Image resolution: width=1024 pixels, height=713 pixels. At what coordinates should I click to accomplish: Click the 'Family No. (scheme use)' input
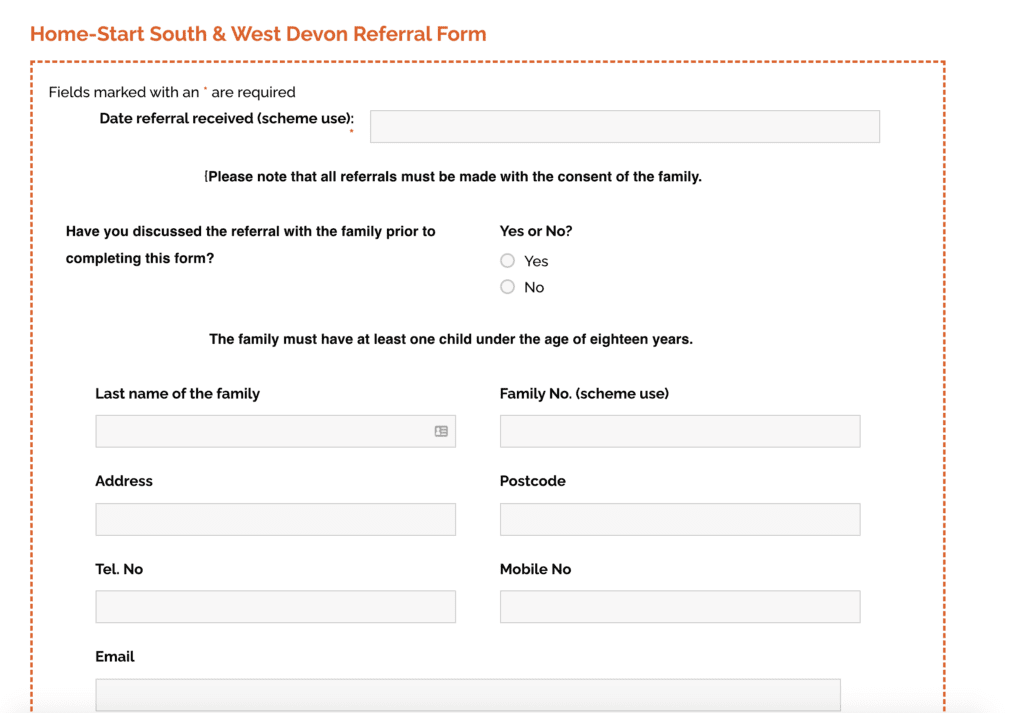pyautogui.click(x=679, y=431)
